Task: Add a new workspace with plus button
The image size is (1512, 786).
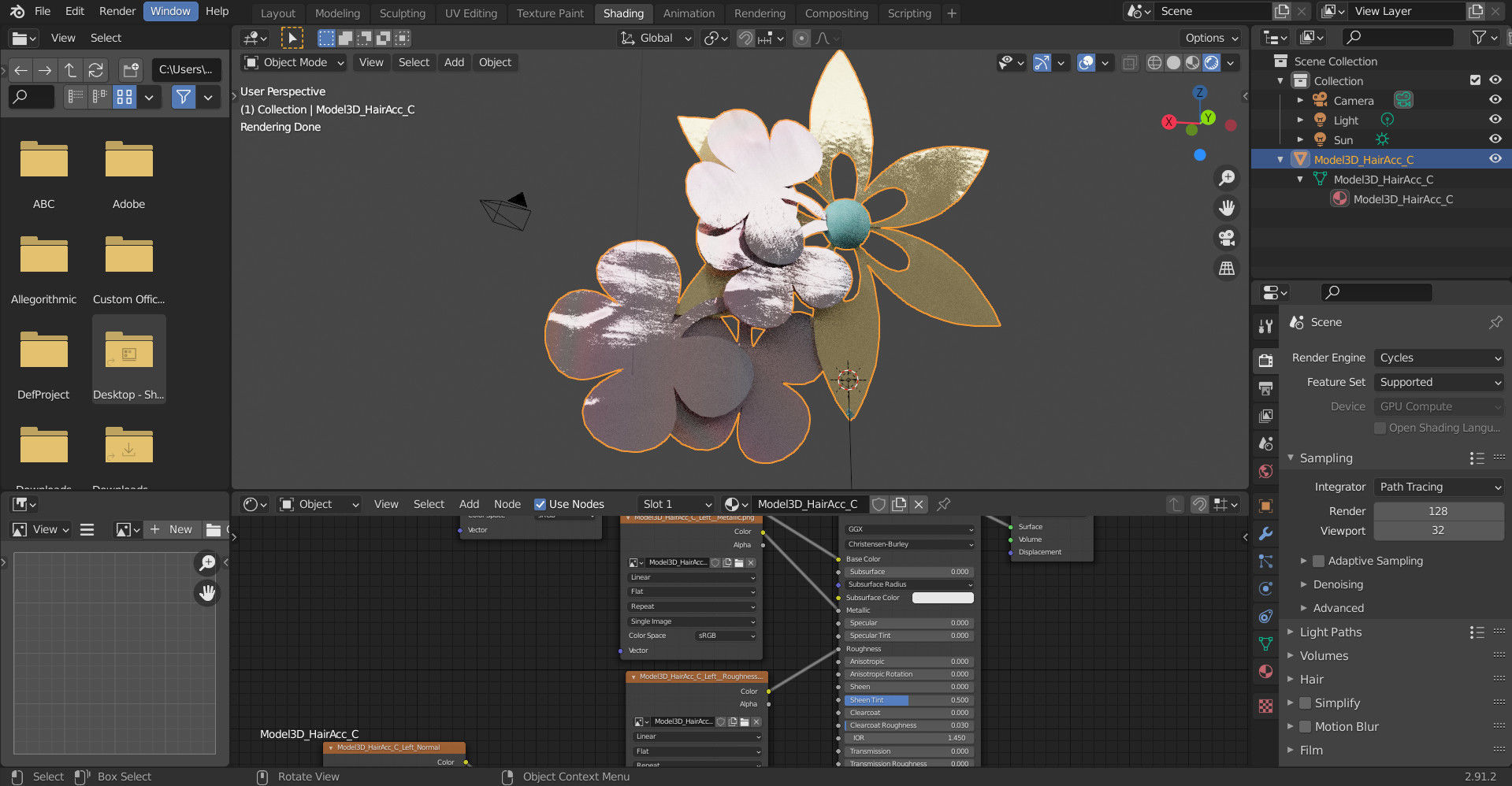Action: [952, 13]
